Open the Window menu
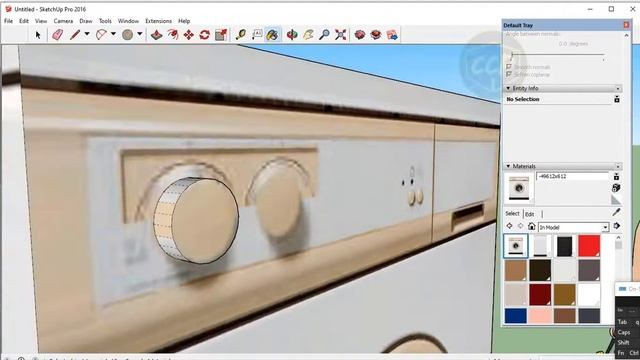 [x=128, y=21]
